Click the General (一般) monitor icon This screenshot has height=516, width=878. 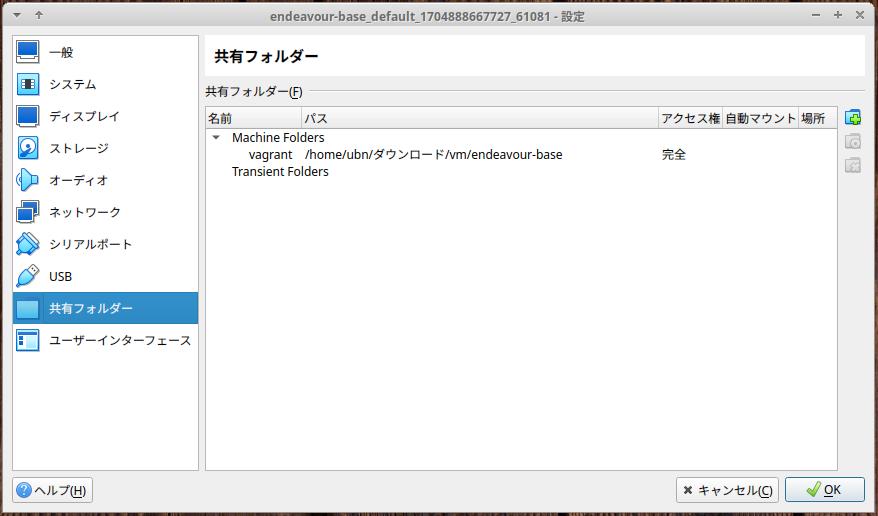click(x=27, y=52)
